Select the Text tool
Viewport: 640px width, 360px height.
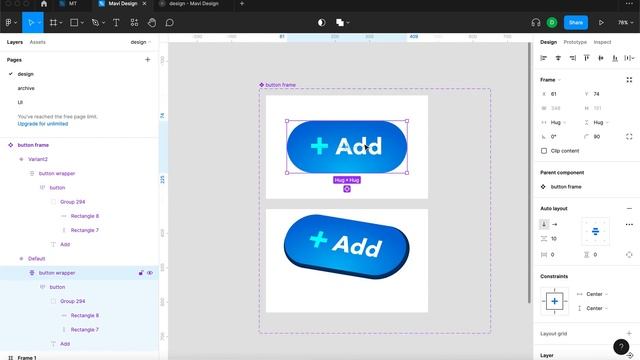pyautogui.click(x=116, y=22)
